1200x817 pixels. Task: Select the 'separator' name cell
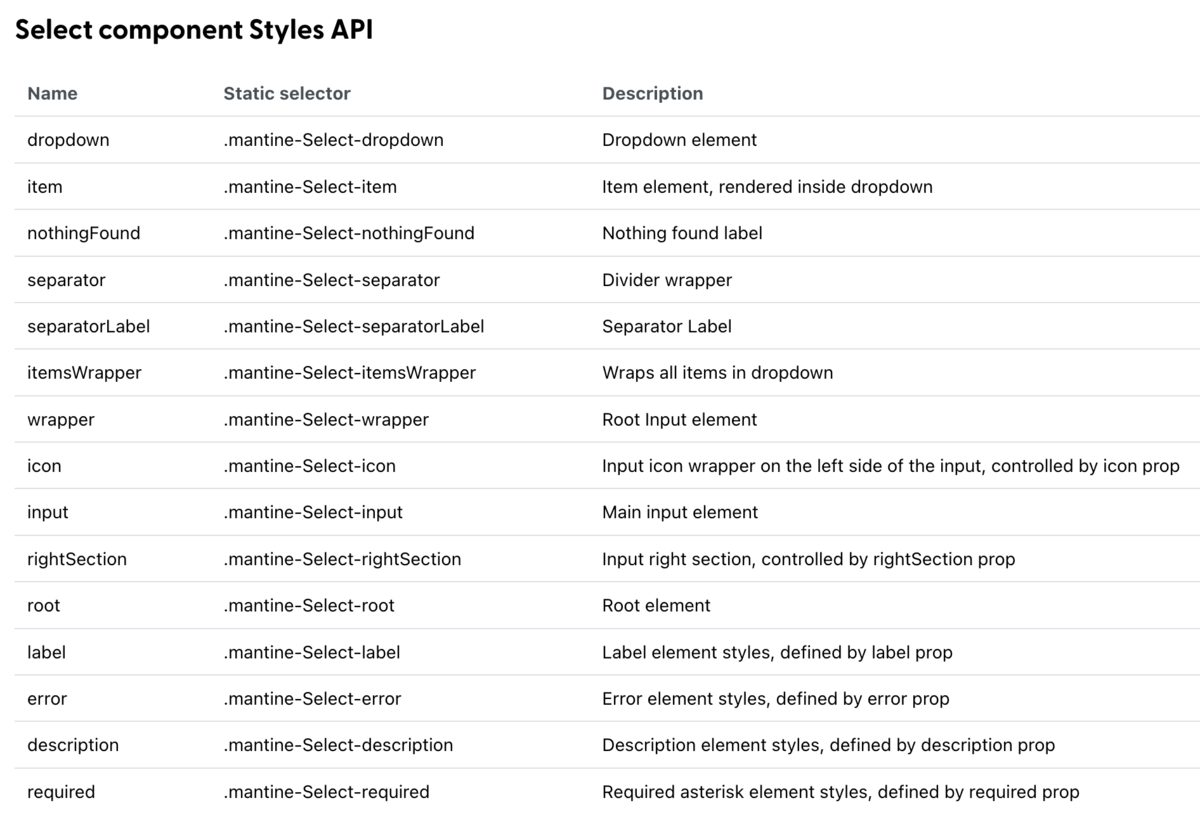(x=66, y=280)
